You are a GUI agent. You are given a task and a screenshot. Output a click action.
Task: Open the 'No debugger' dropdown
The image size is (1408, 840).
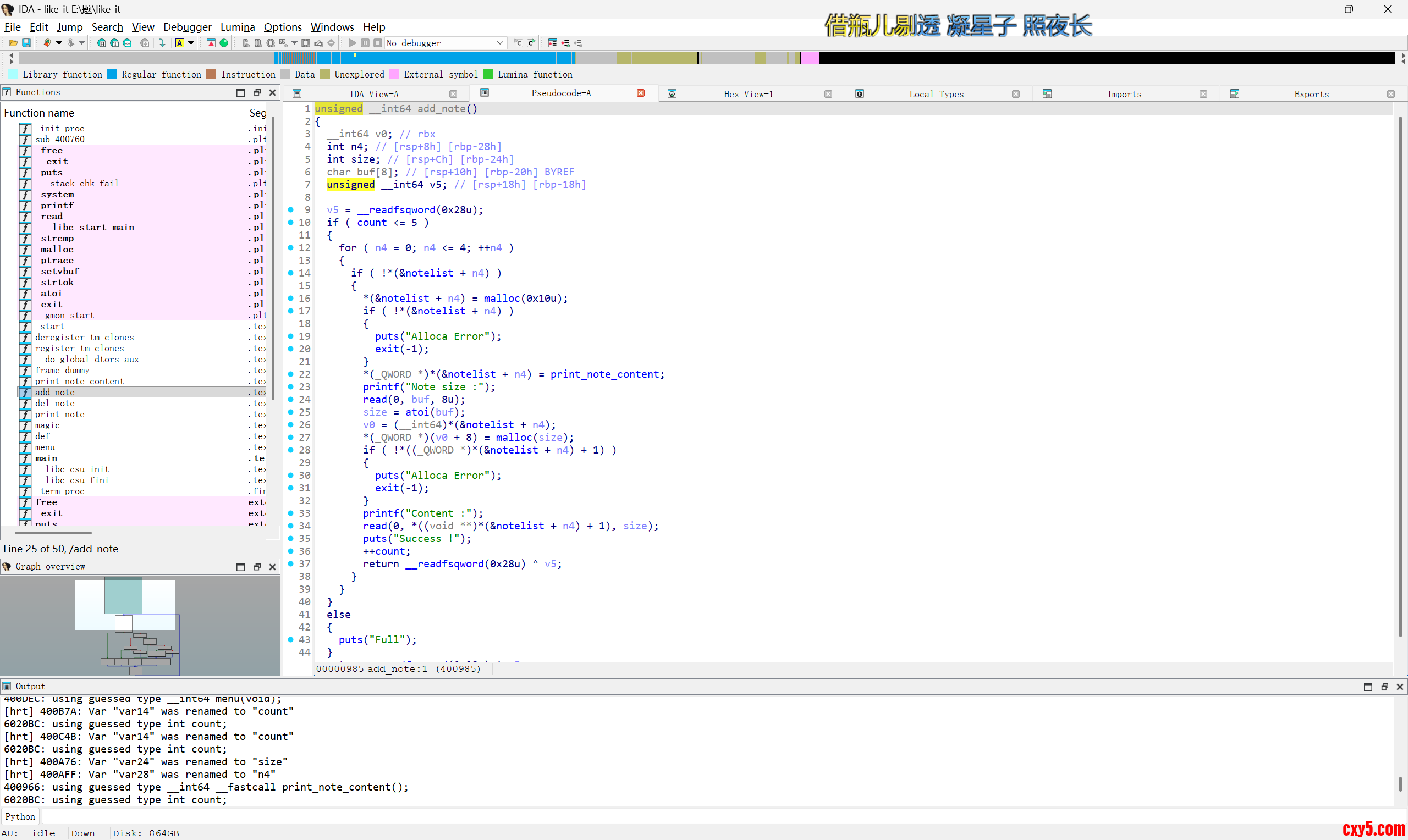point(444,43)
